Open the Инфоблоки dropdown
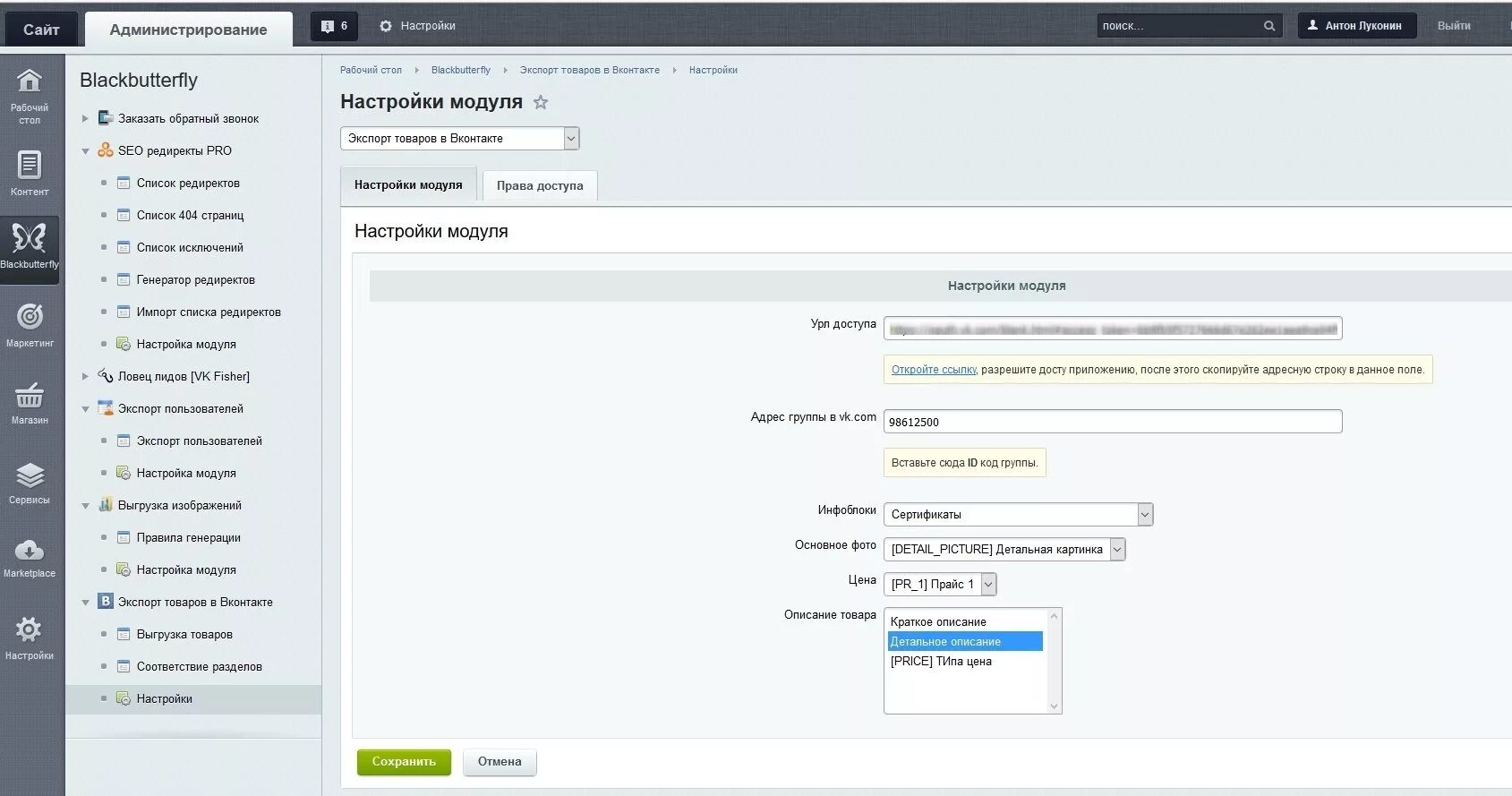1512x796 pixels. click(x=1018, y=515)
